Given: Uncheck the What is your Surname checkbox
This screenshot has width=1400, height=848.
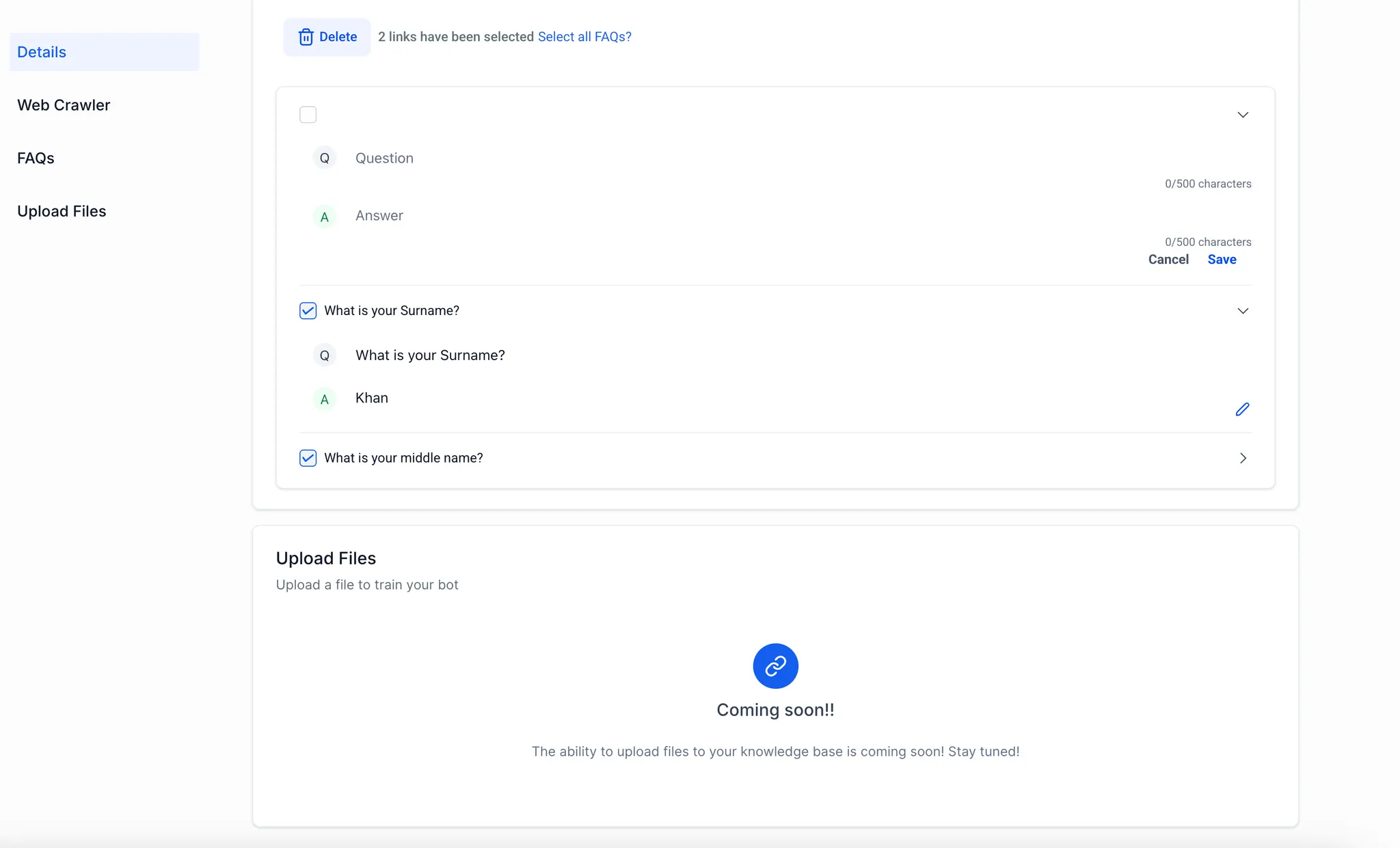Looking at the screenshot, I should tap(308, 311).
